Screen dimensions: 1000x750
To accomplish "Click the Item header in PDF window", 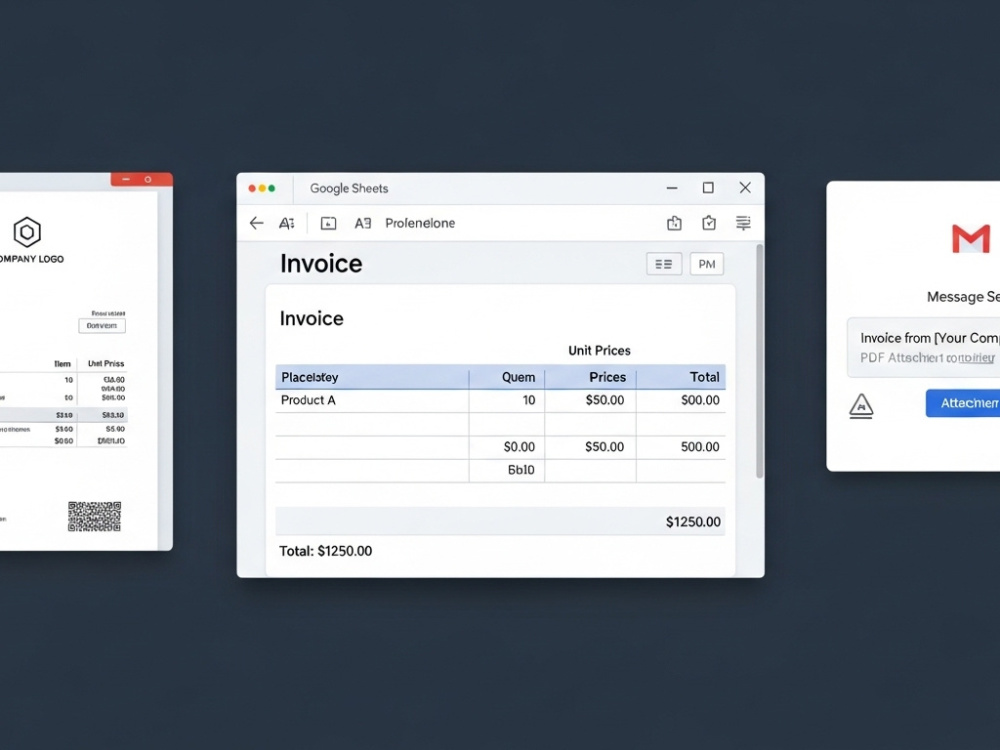I will pos(62,364).
